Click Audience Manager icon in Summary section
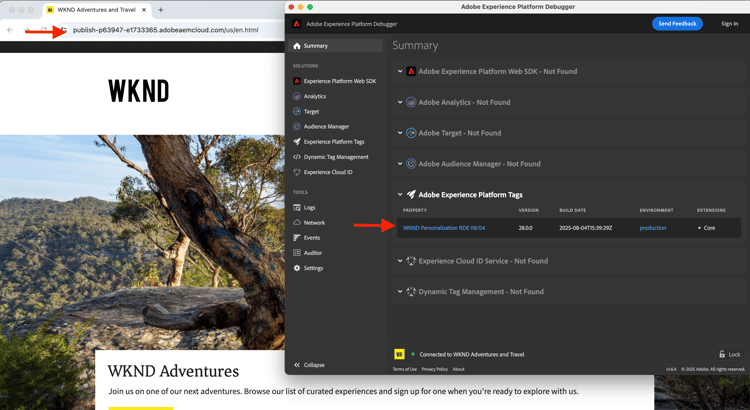The width and height of the screenshot is (750, 410). [410, 164]
